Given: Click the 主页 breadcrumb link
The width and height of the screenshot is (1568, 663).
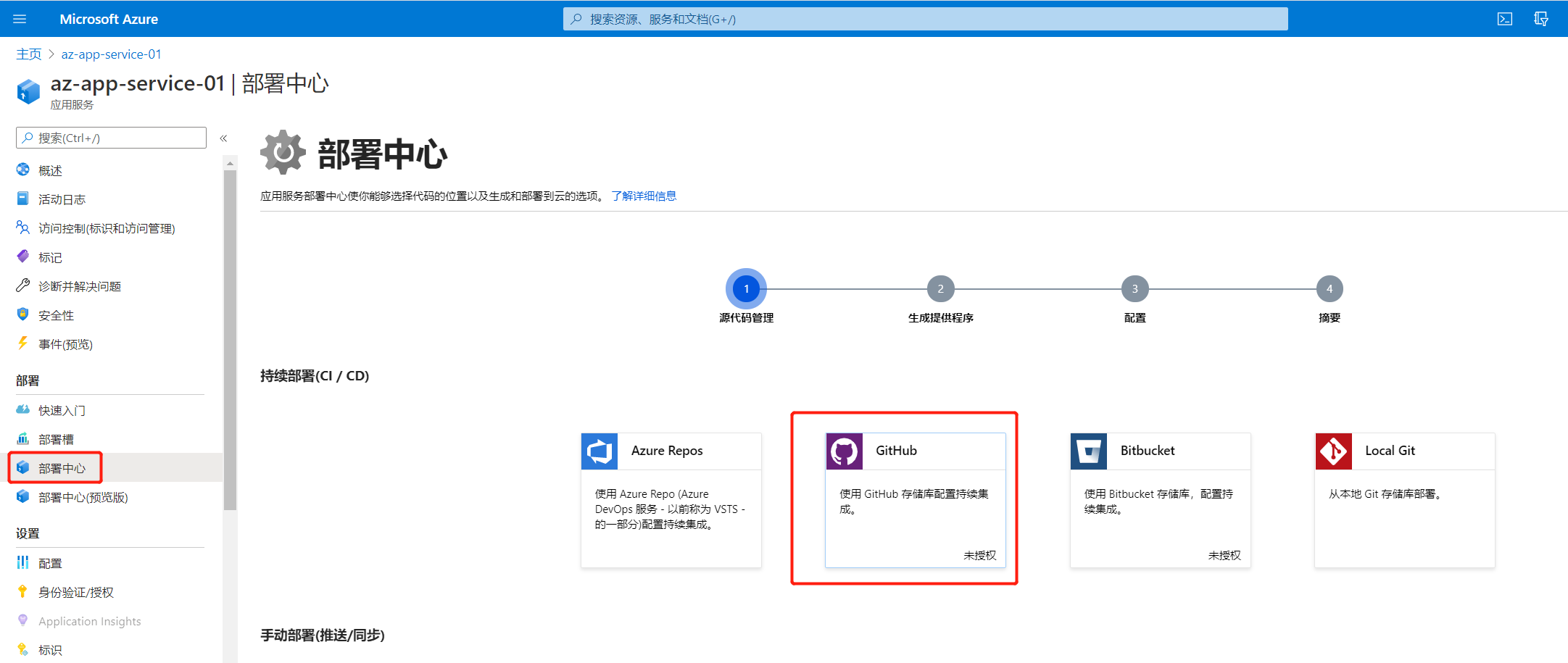Looking at the screenshot, I should pyautogui.click(x=29, y=54).
